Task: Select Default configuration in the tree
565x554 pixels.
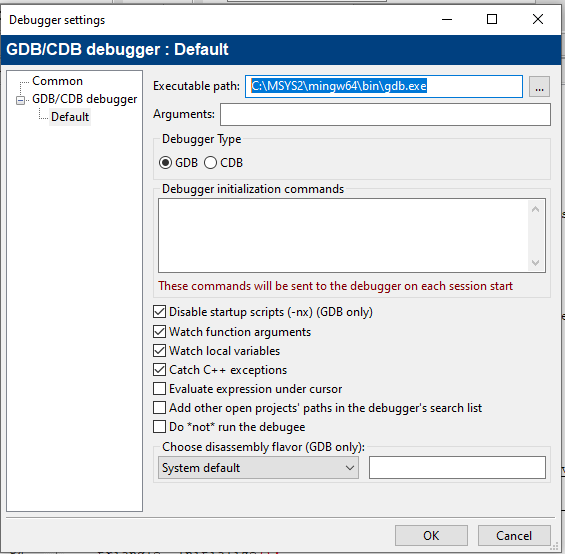Action: coord(70,117)
